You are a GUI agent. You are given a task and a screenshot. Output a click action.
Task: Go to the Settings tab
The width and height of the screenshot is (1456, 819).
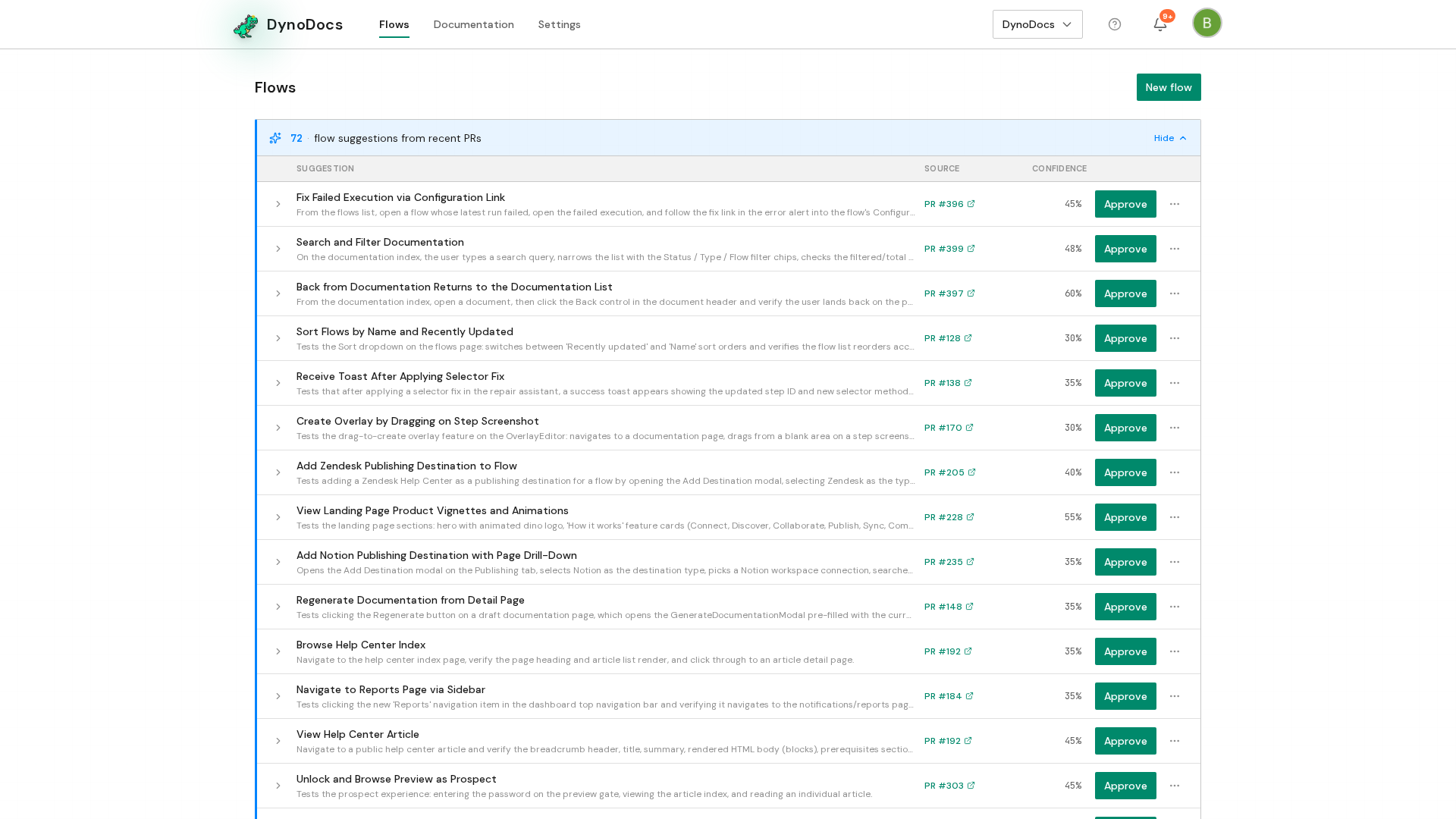click(559, 24)
